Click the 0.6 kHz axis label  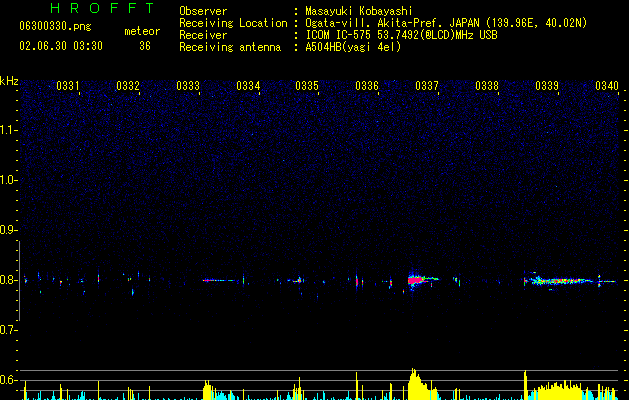pos(8,380)
